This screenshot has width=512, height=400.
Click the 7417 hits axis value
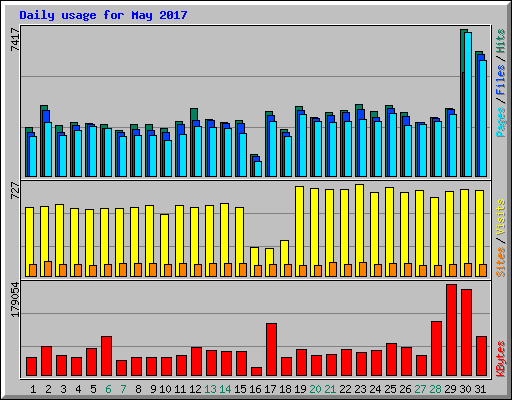pos(15,39)
